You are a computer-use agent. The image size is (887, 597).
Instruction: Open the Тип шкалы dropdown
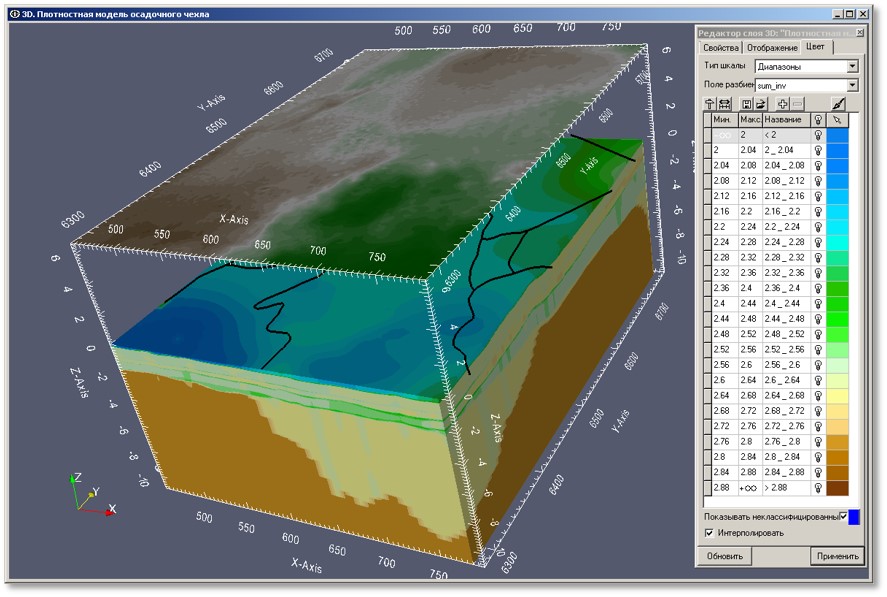tap(852, 67)
